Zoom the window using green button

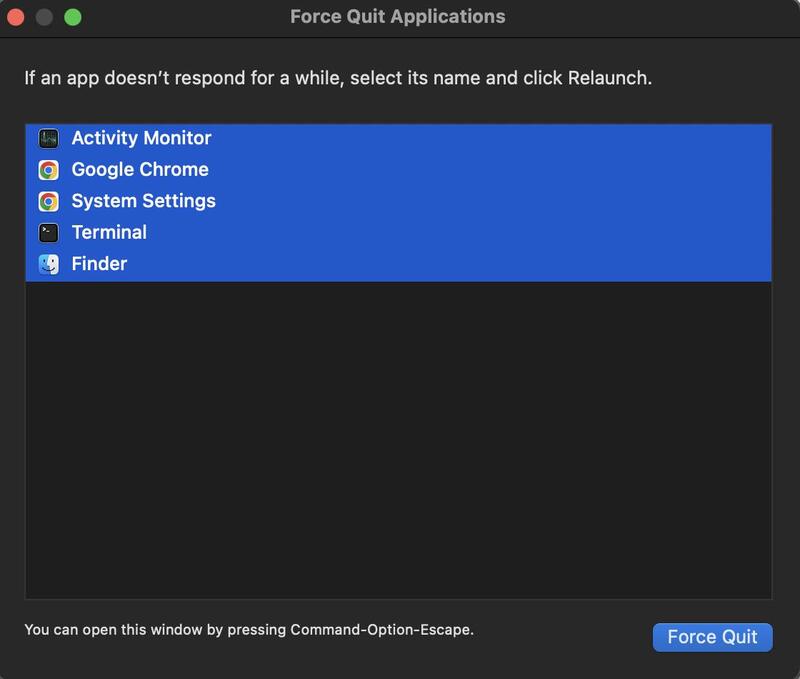73,17
